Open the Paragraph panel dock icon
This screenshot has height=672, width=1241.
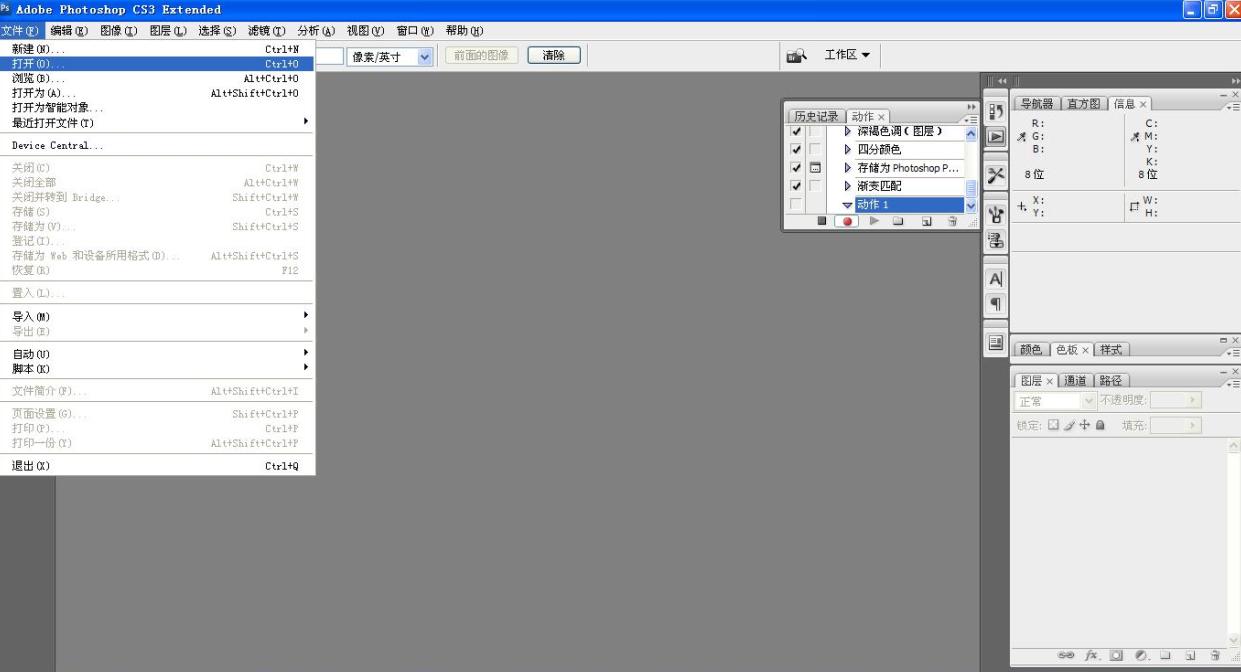(996, 303)
